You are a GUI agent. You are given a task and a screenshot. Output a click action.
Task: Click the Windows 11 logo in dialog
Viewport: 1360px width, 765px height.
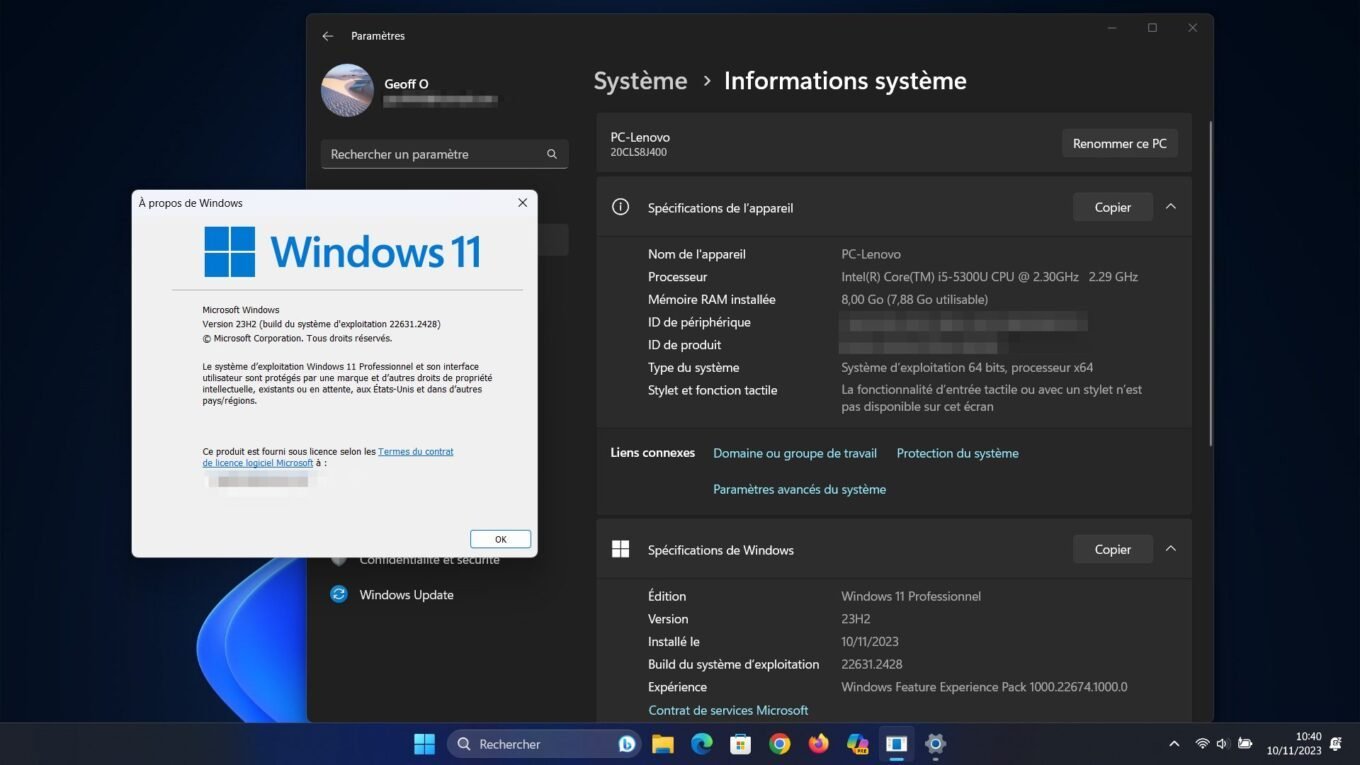click(342, 251)
